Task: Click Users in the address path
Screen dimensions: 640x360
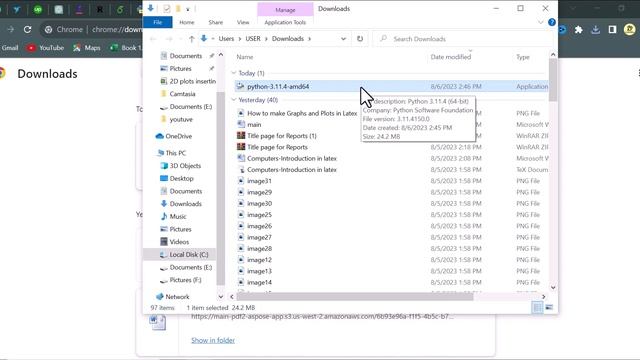Action: click(226, 39)
